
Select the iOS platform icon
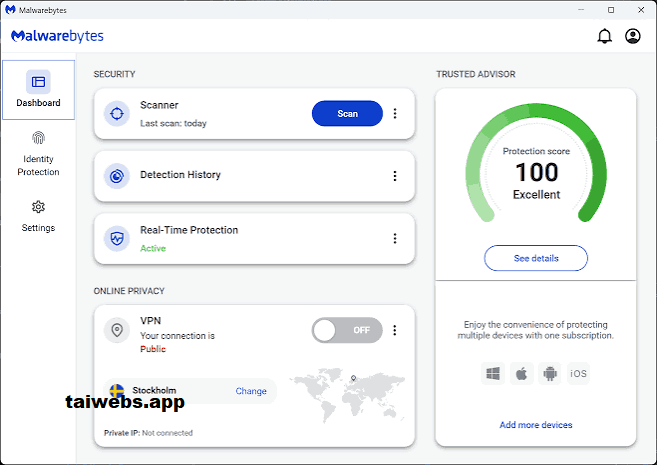[578, 373]
